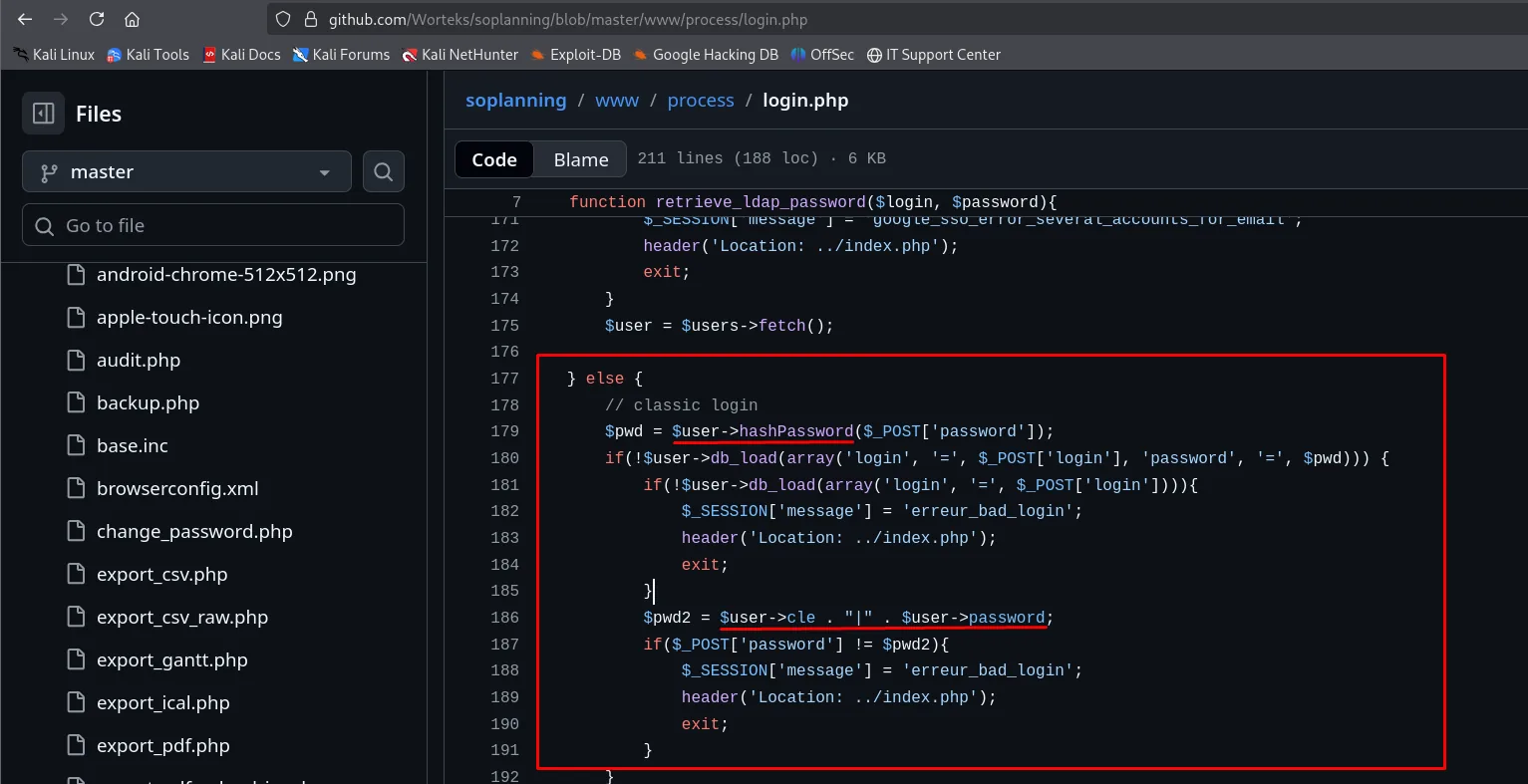
Task: Open the Kali NetHunter bookmark
Action: 460,55
